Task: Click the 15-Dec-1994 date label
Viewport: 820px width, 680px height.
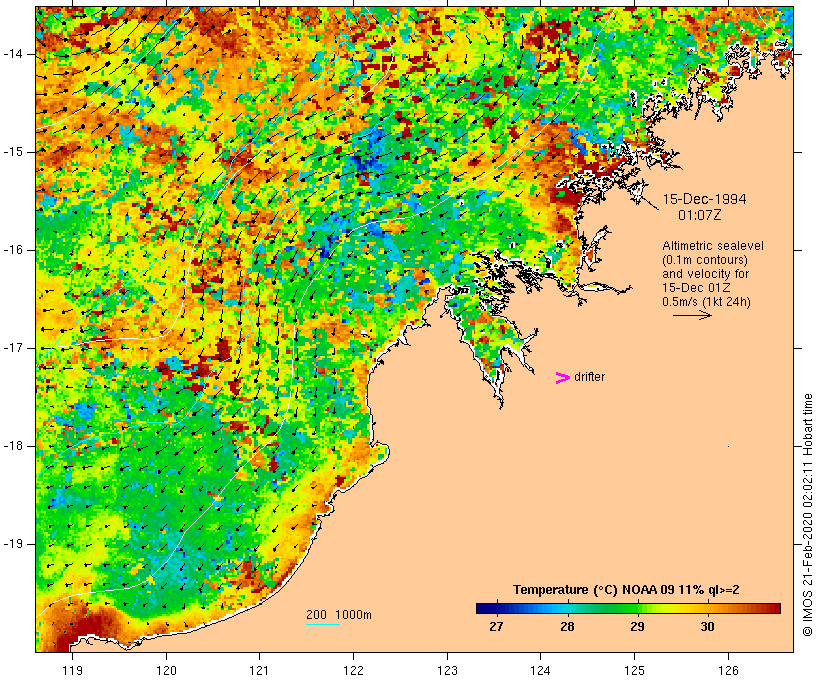Action: 704,199
